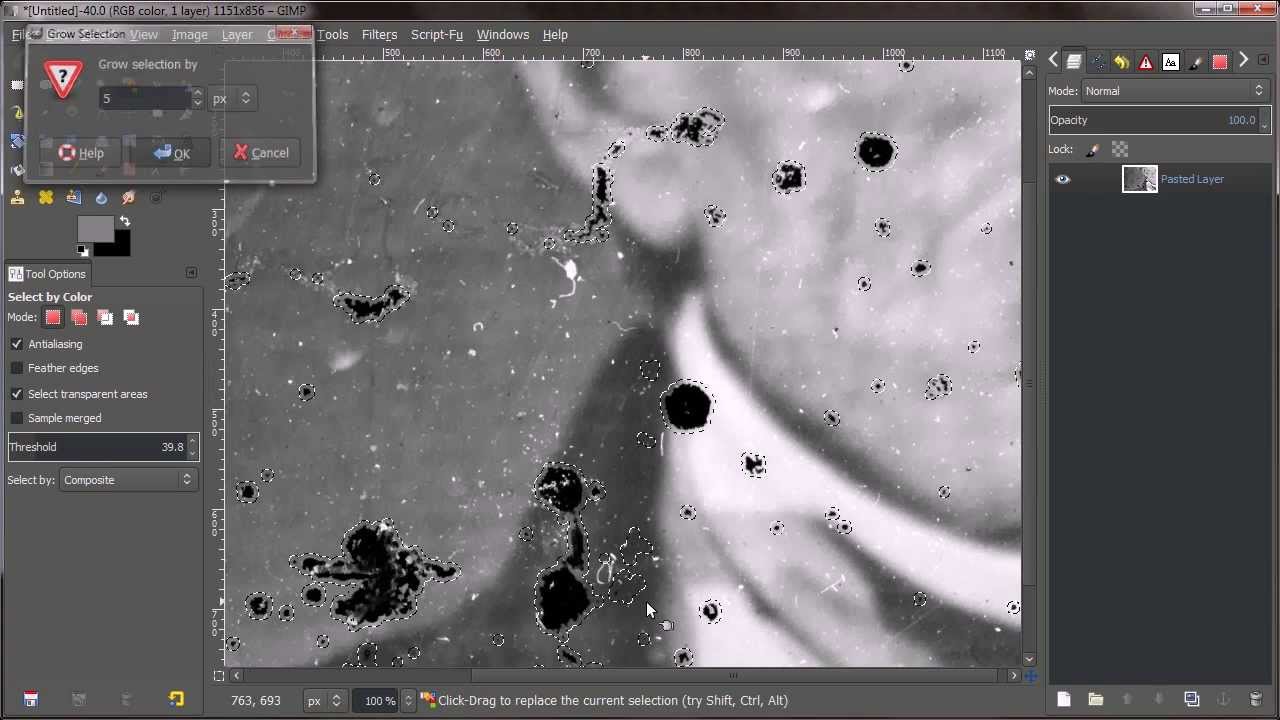Viewport: 1280px width, 720px height.
Task: Open the Undo History dock tab
Action: 1122,62
